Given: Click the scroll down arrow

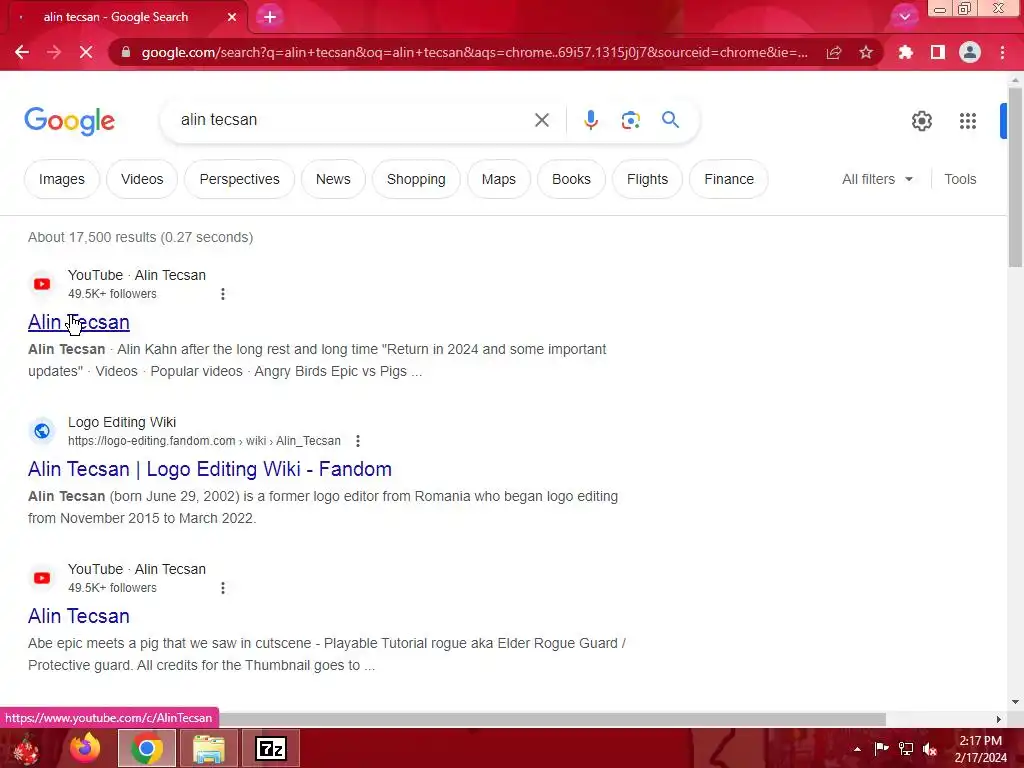Looking at the screenshot, I should point(1015,702).
